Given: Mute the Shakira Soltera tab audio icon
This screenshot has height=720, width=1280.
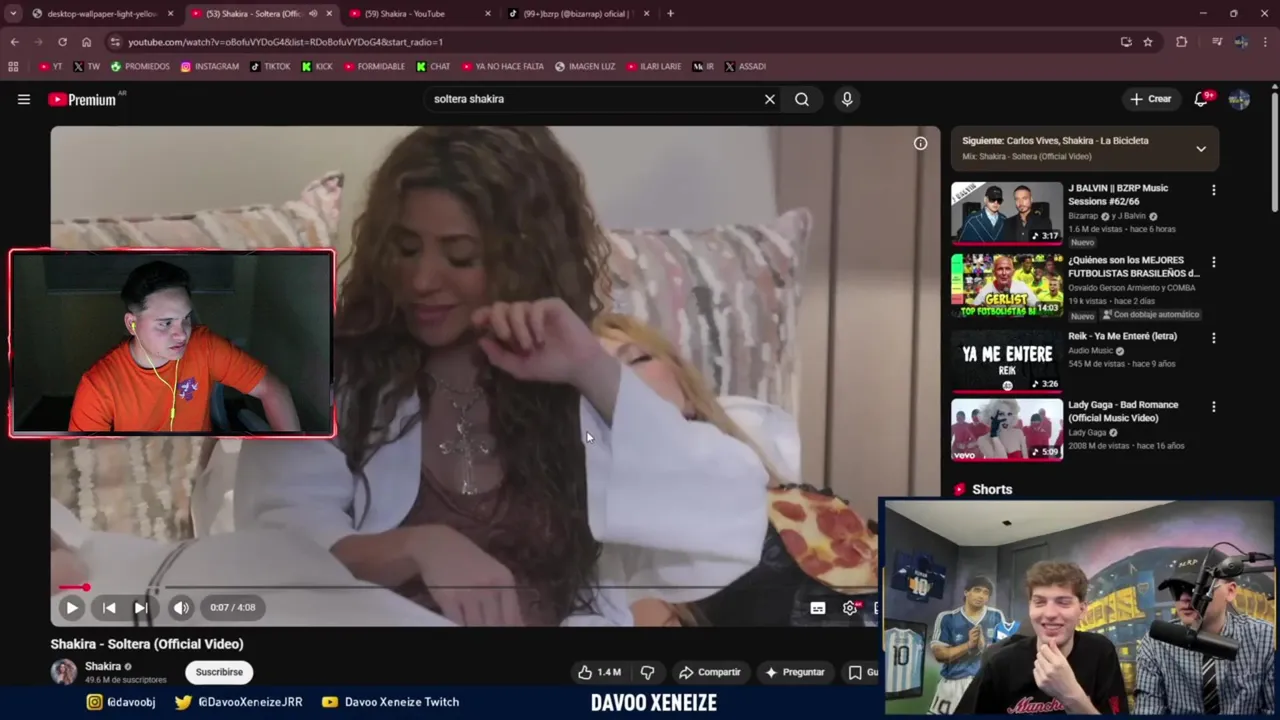Looking at the screenshot, I should [x=313, y=14].
